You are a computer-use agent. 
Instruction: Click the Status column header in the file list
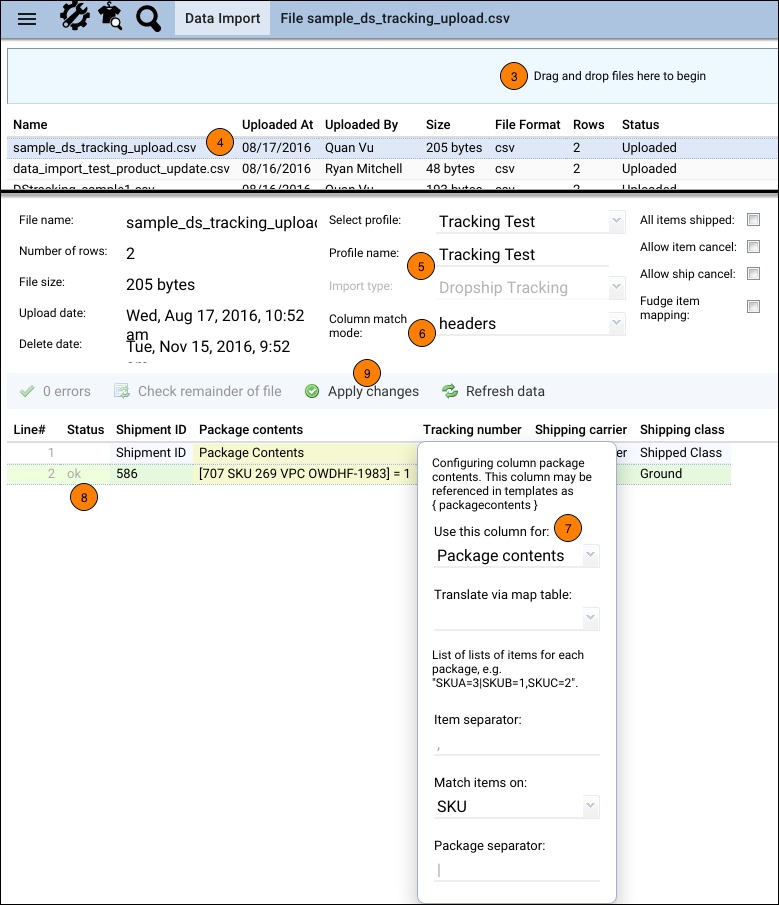pyautogui.click(x=641, y=125)
